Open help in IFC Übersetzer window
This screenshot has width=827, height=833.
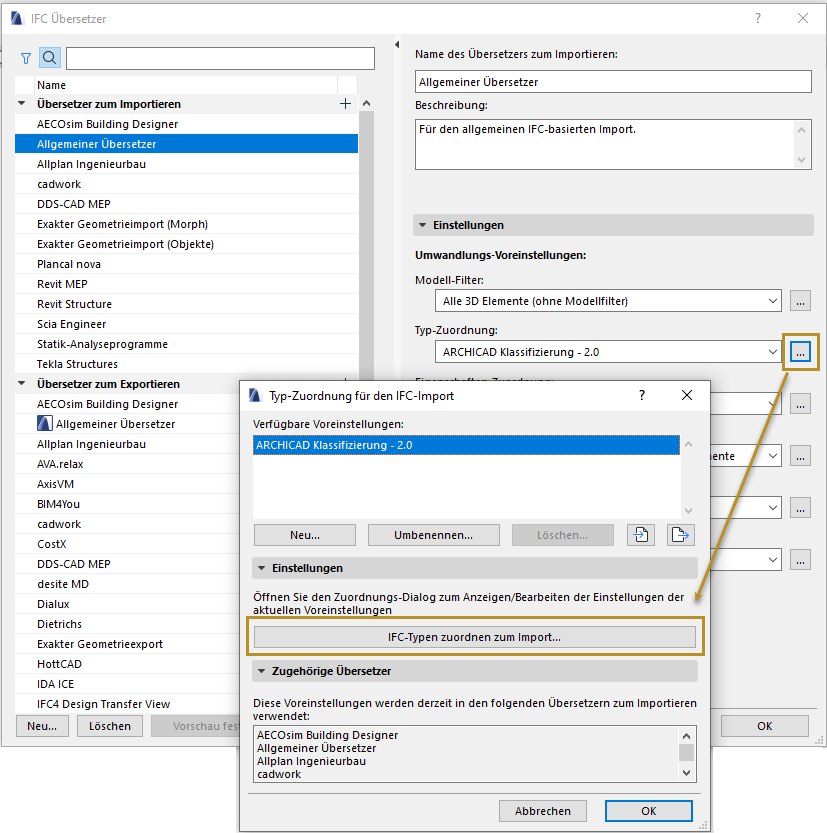pyautogui.click(x=758, y=19)
